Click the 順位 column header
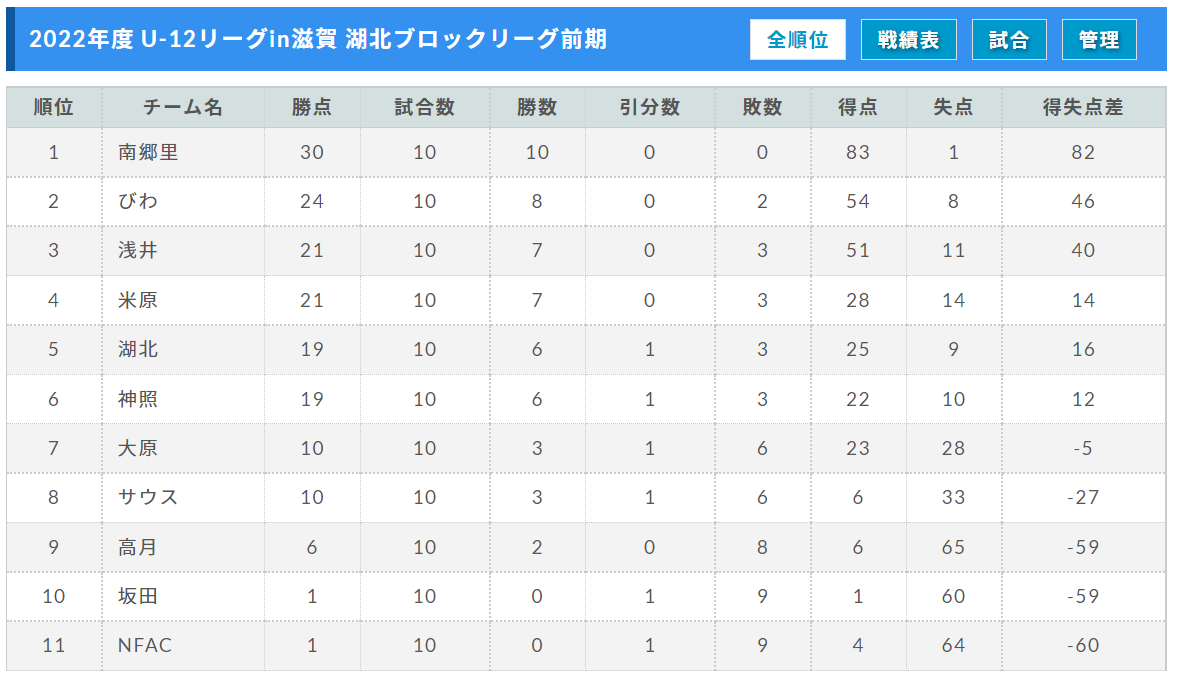1178x675 pixels. point(54,107)
